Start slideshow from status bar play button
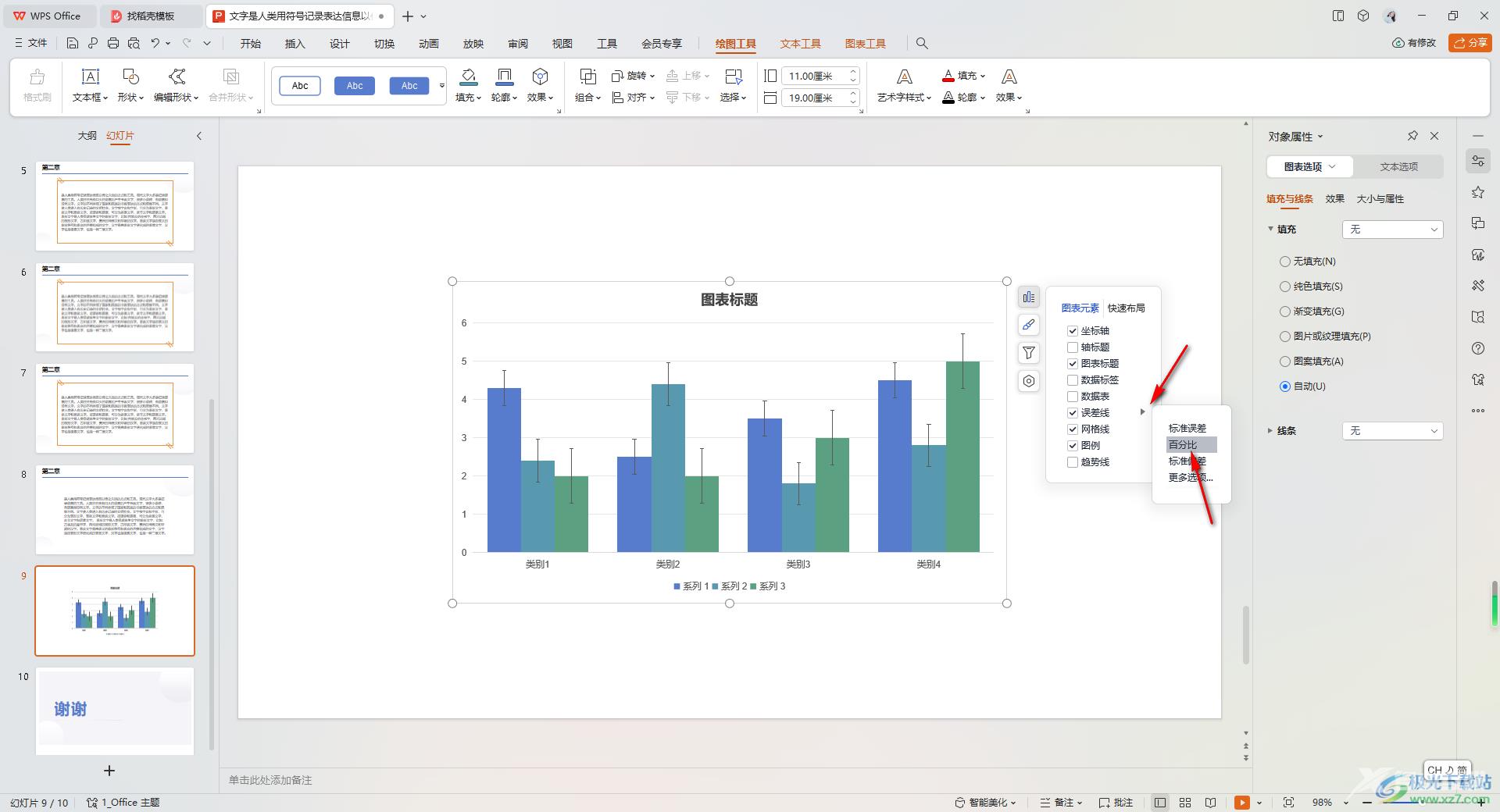This screenshot has height=812, width=1500. coord(1242,803)
